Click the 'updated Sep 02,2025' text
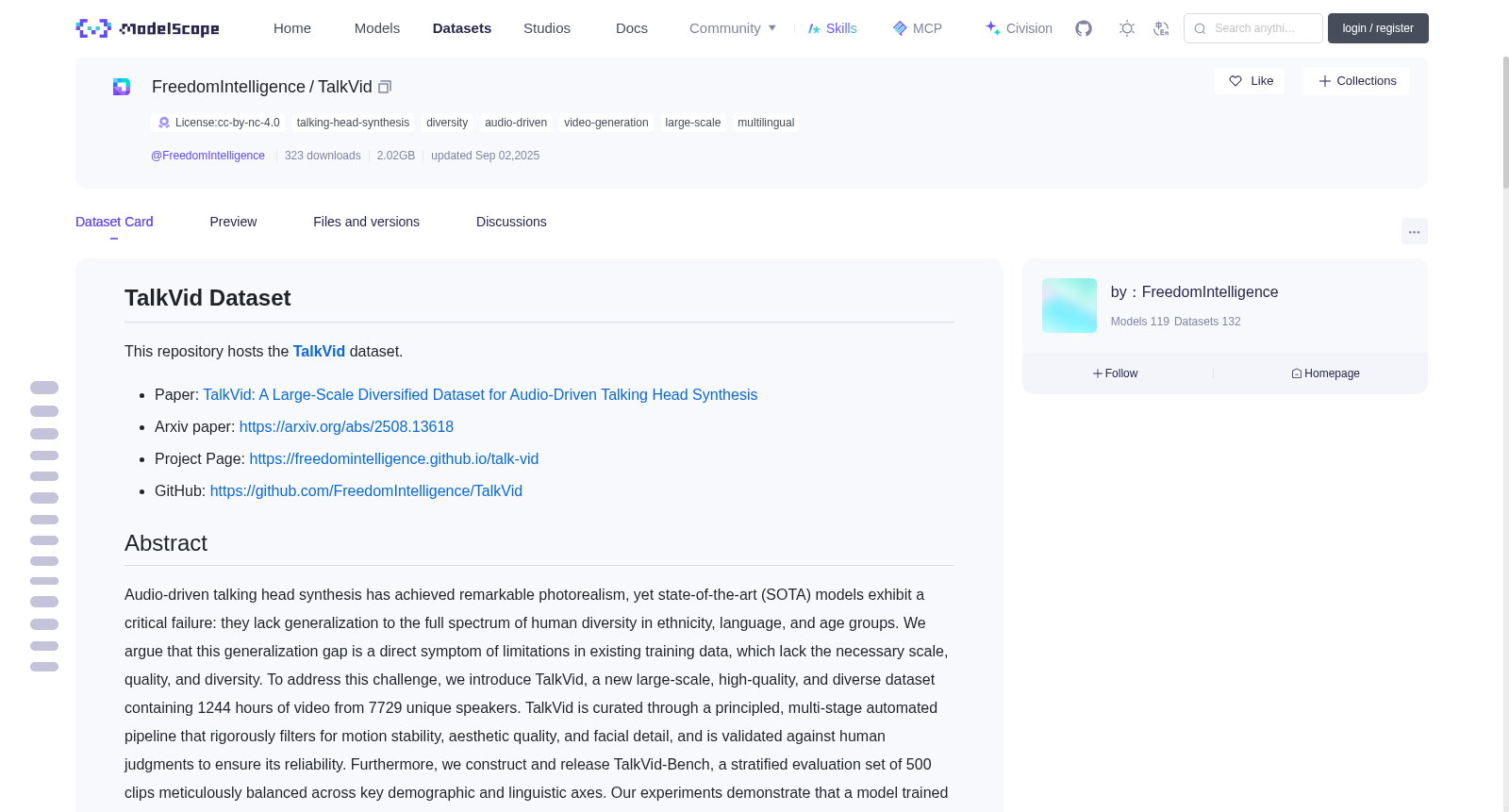 pos(486,156)
